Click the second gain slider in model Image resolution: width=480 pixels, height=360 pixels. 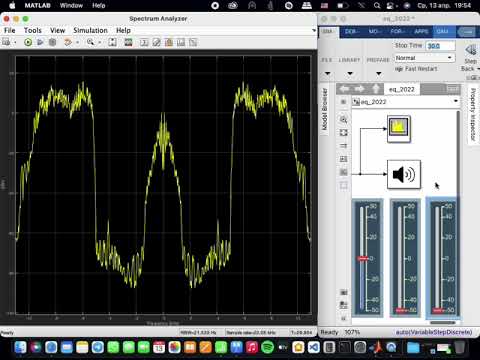(x=405, y=257)
